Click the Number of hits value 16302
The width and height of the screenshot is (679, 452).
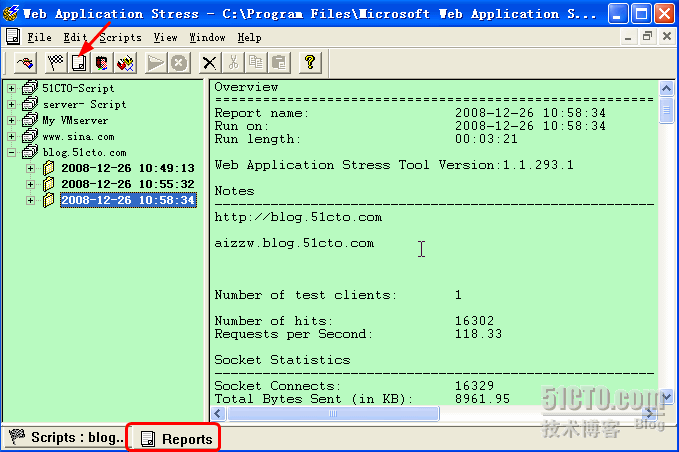pyautogui.click(x=474, y=321)
